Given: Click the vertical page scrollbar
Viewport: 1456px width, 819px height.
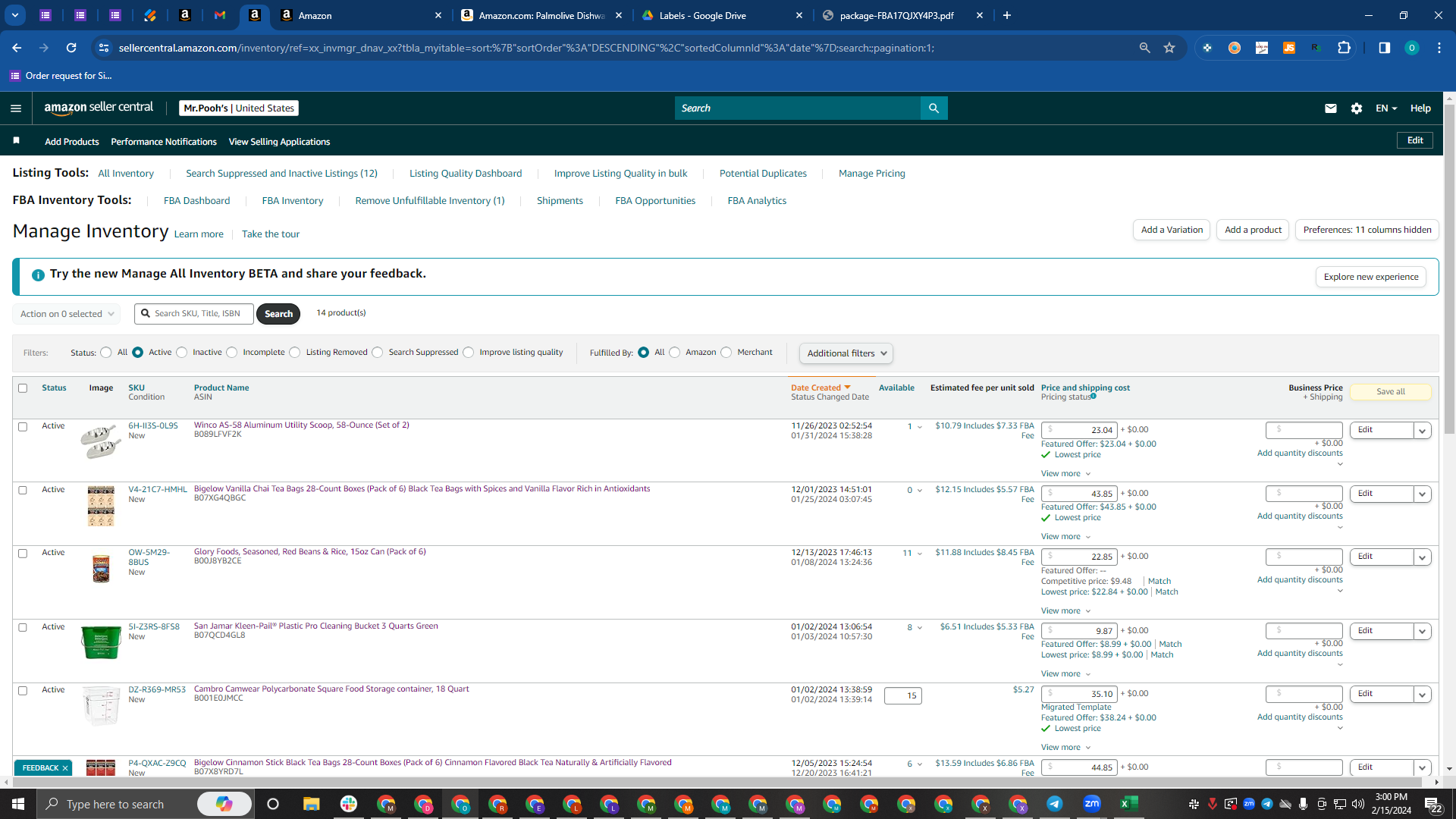Looking at the screenshot, I should tap(1449, 269).
